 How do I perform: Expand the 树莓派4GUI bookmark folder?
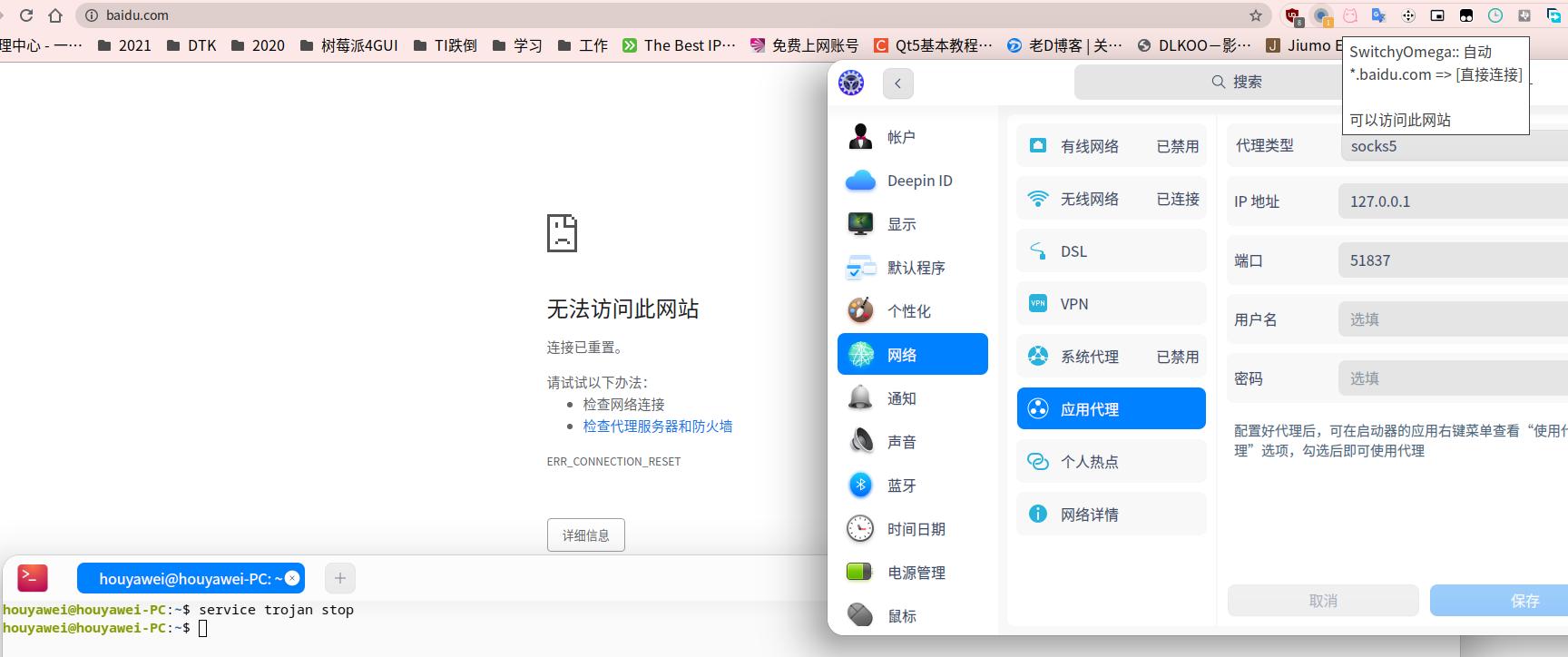pyautogui.click(x=348, y=45)
